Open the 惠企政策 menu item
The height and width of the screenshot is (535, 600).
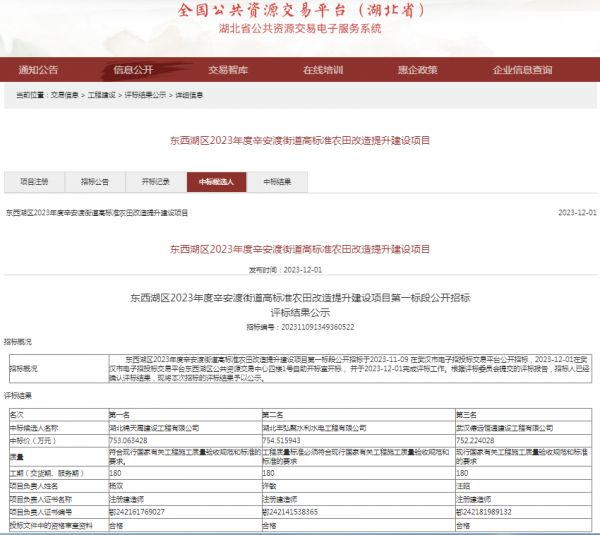click(x=417, y=70)
